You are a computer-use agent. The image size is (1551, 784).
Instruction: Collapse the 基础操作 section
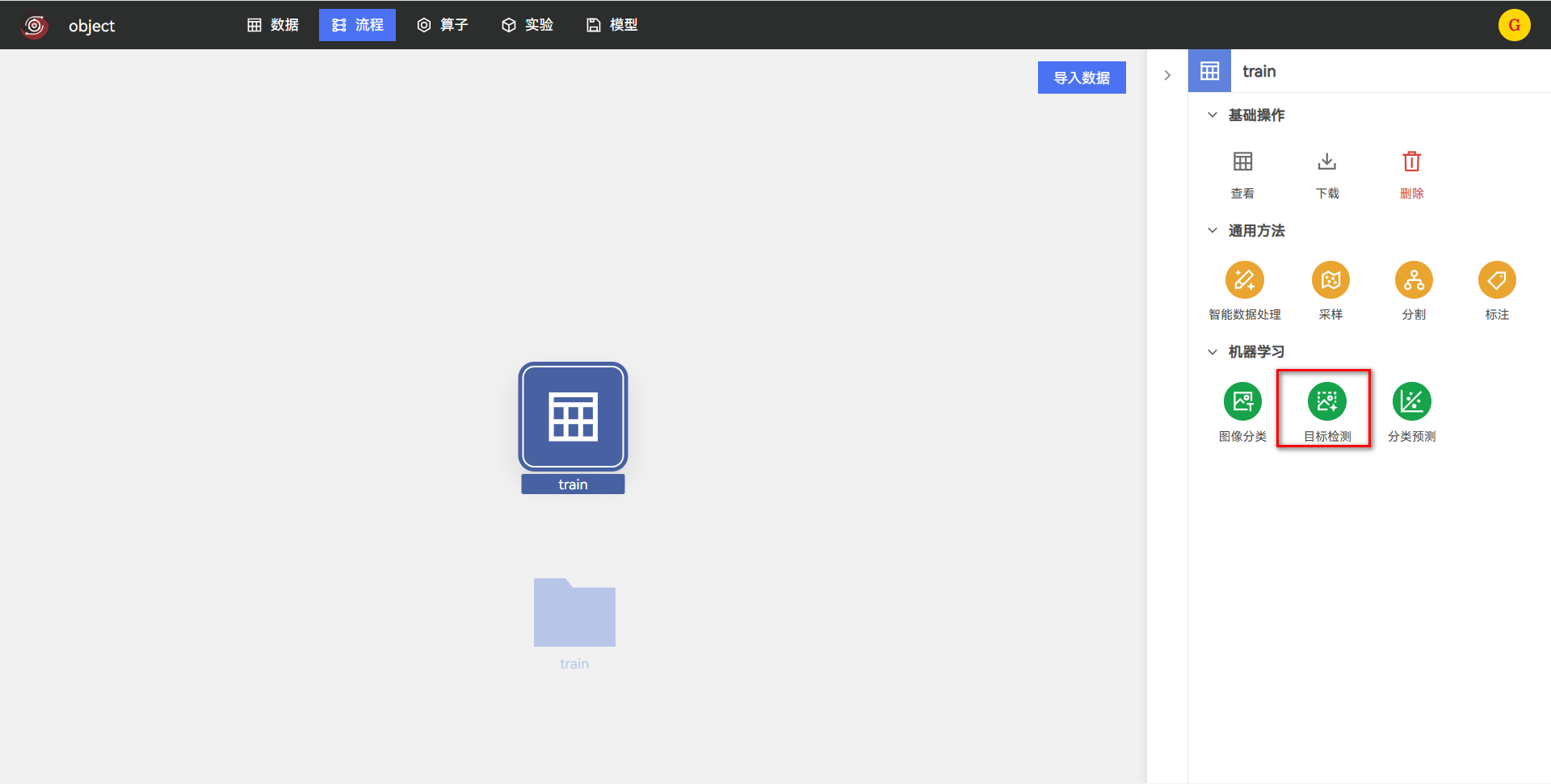tap(1213, 115)
